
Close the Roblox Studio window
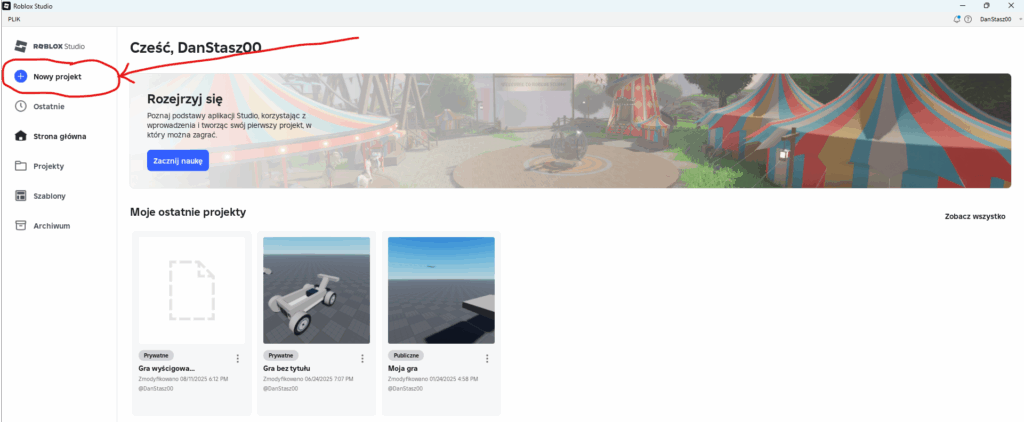tap(1012, 6)
